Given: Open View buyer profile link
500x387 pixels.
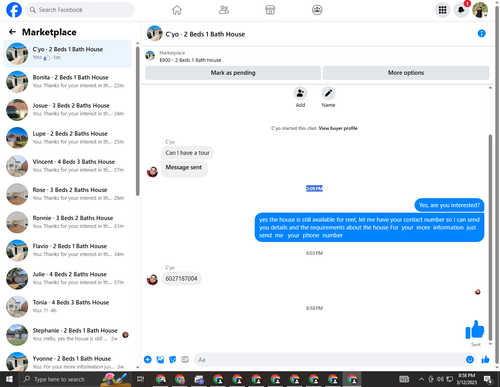Looking at the screenshot, I should coord(338,128).
